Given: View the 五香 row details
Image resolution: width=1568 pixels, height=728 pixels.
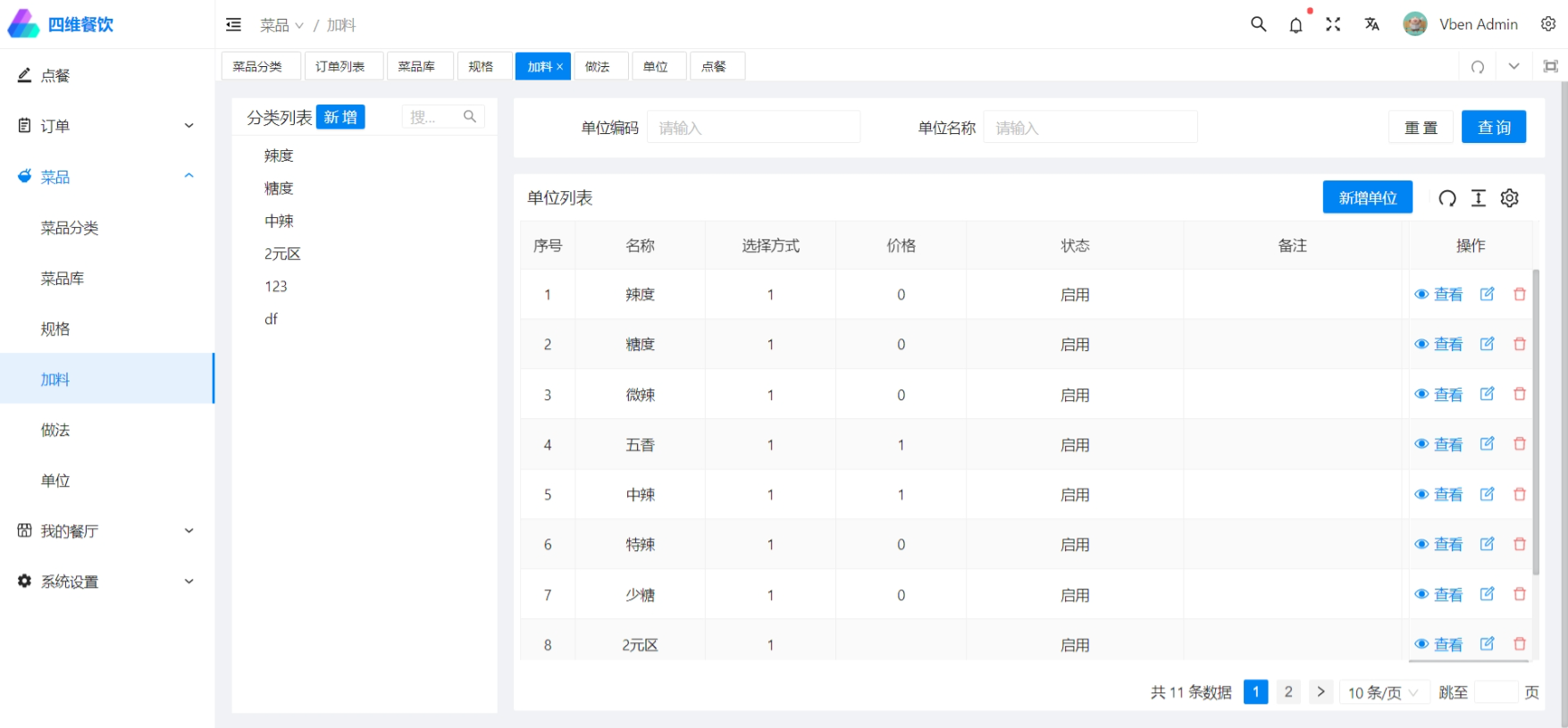Looking at the screenshot, I should 1438,444.
